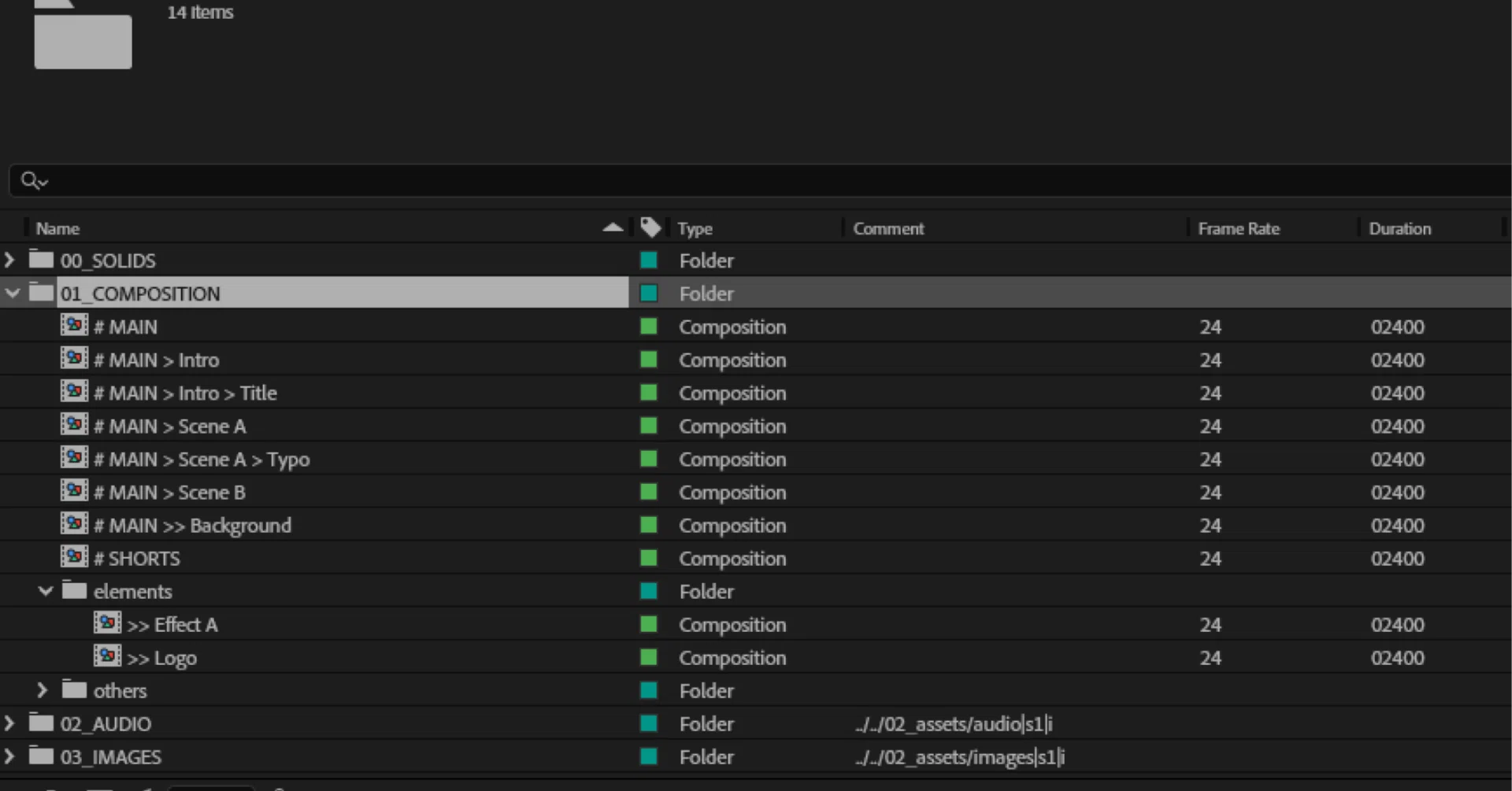
Task: Click the ascending sort arrow in Name header
Action: (613, 227)
